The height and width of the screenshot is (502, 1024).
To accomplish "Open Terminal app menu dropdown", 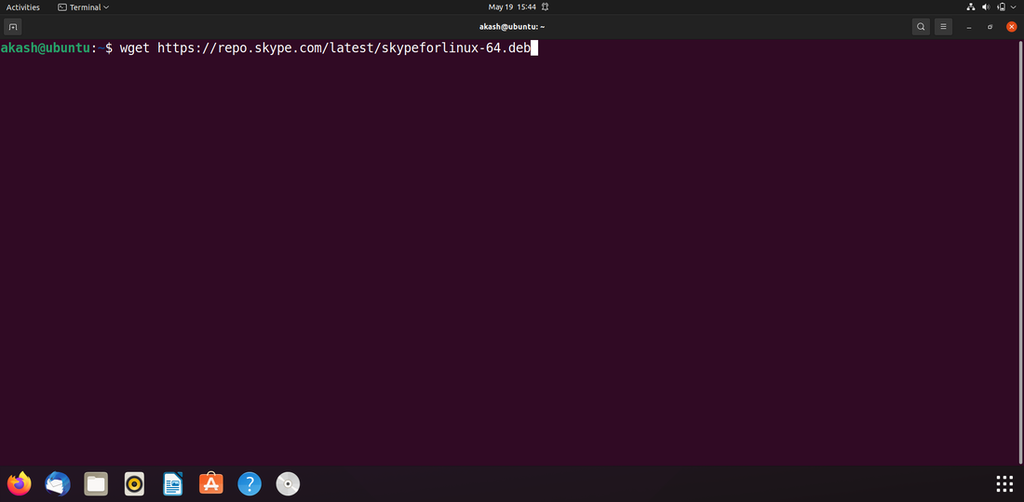I will (83, 7).
